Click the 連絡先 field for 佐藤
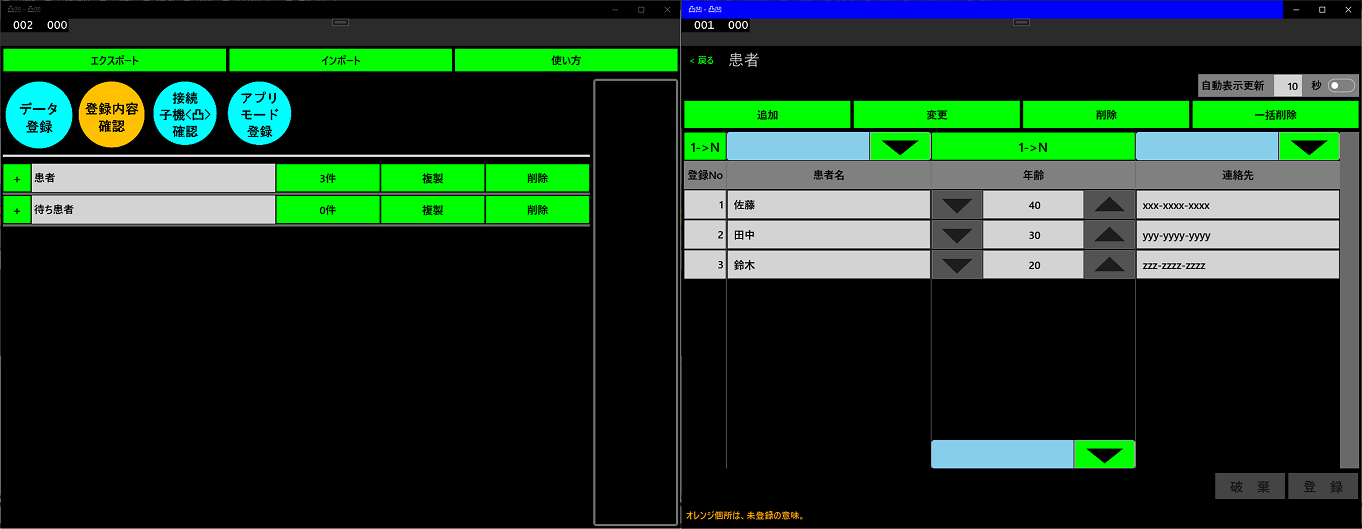The width and height of the screenshot is (1362, 529). 1237,205
